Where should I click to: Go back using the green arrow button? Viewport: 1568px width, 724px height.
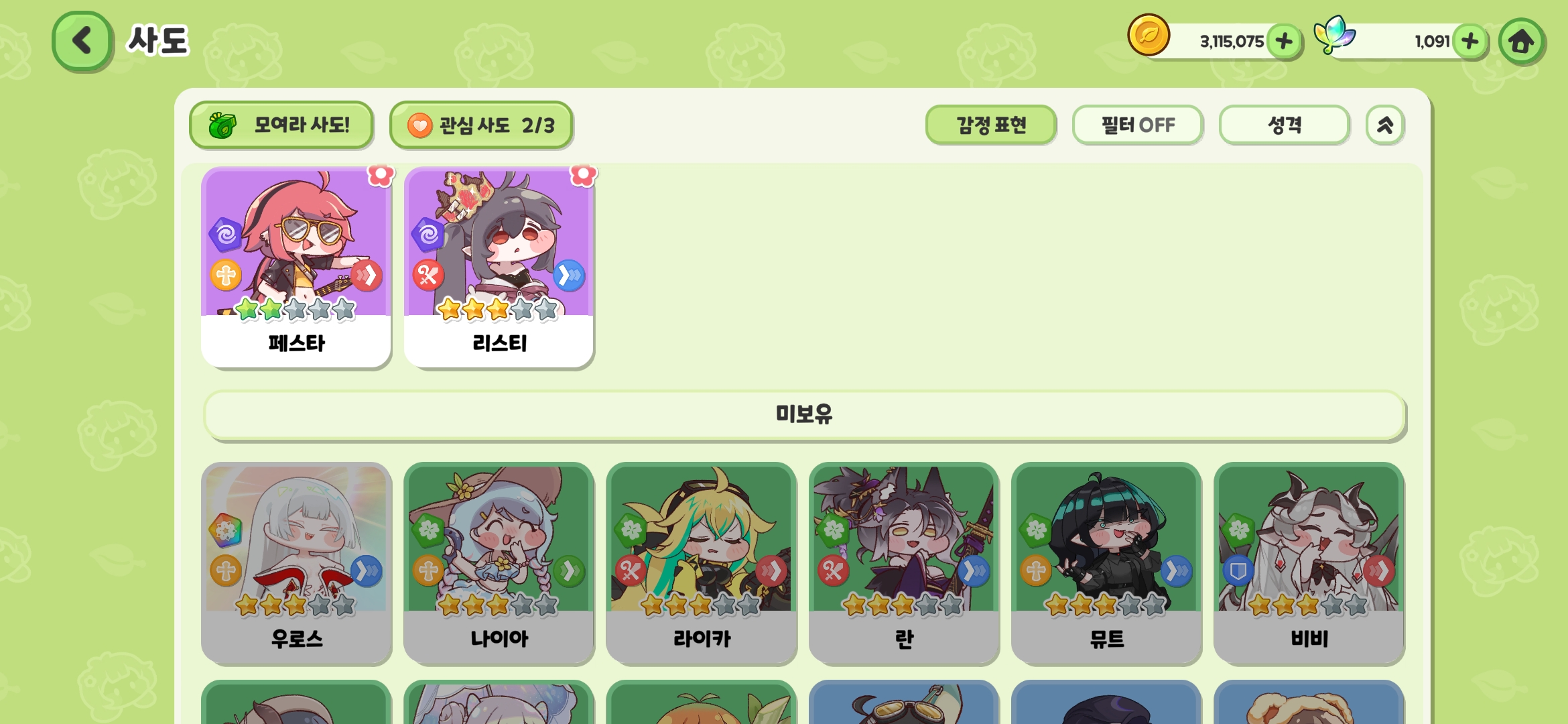(x=82, y=41)
